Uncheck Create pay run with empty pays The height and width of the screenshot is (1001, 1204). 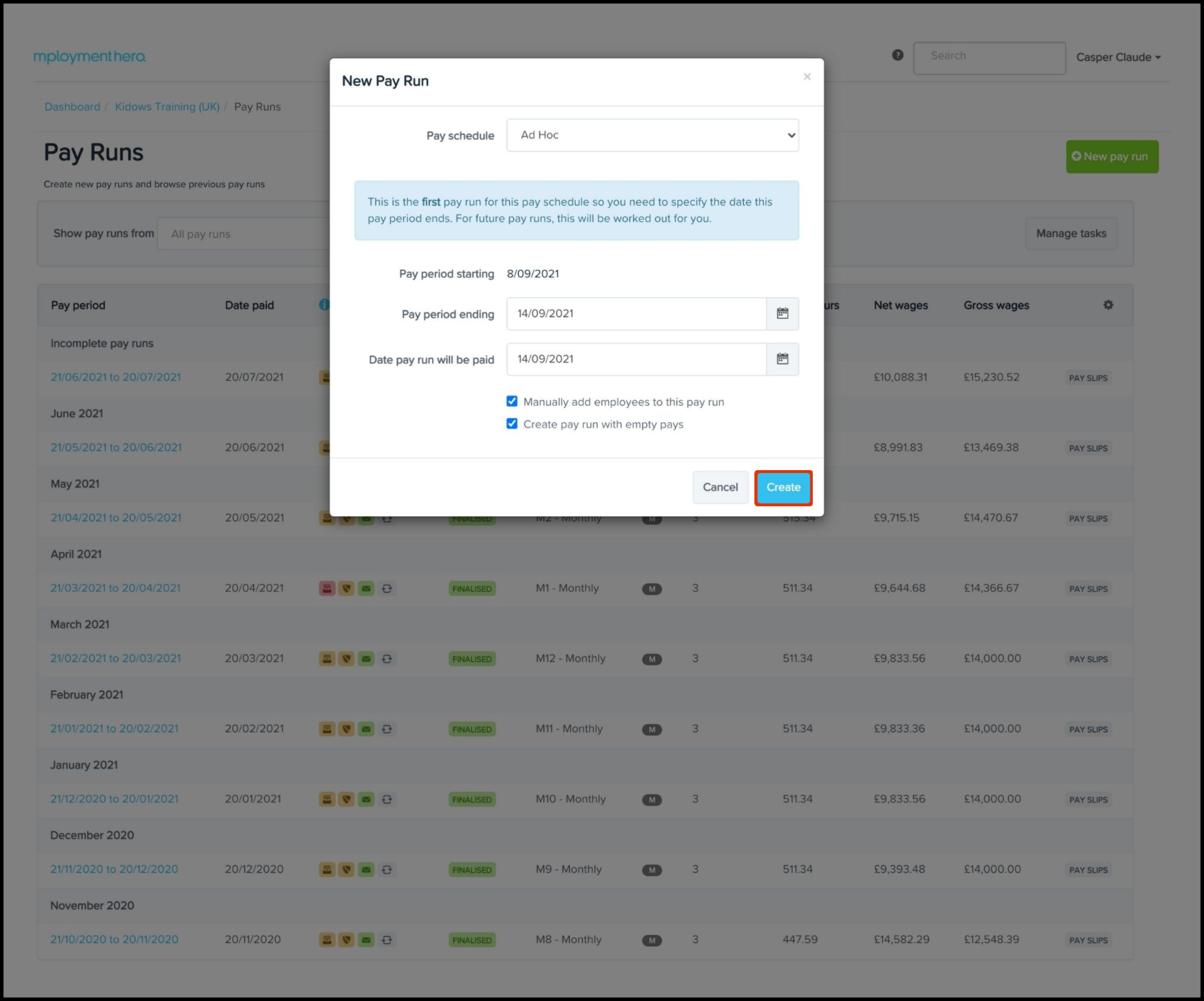[x=512, y=423]
